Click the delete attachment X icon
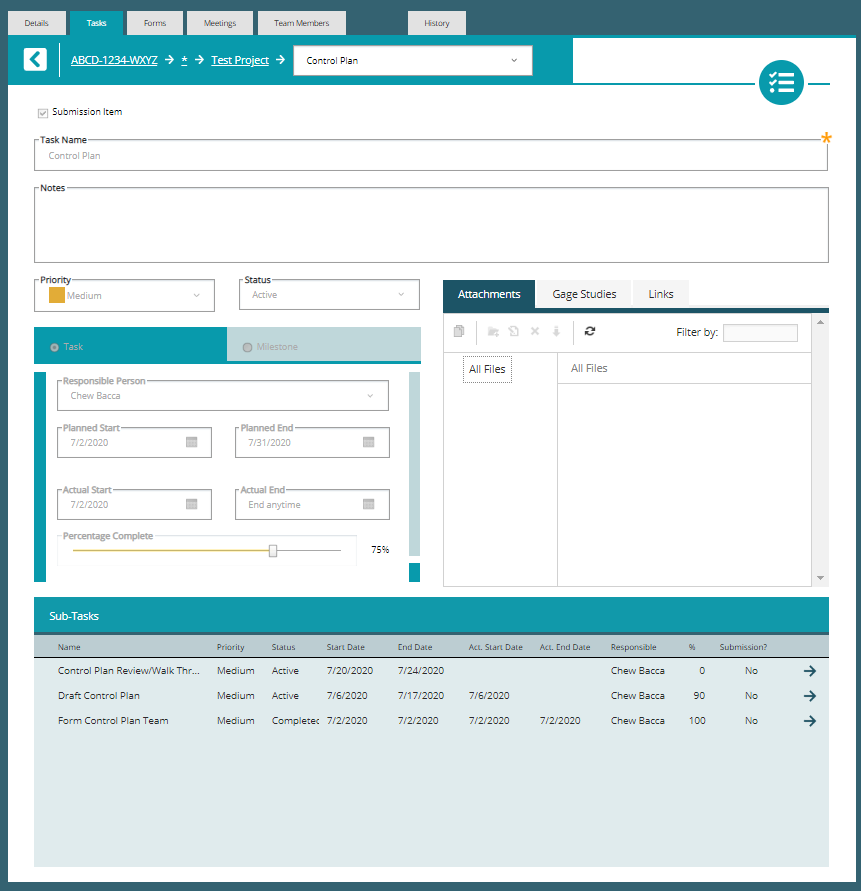 tap(534, 331)
